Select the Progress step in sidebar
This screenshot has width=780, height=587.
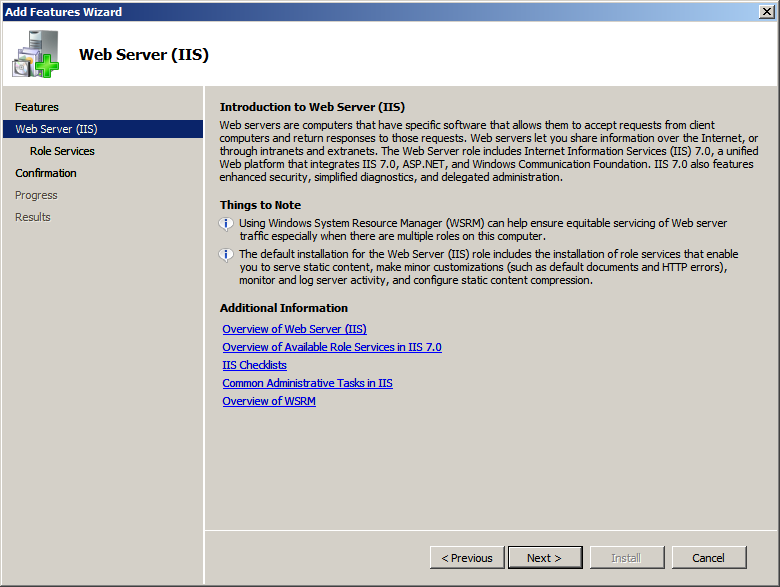(x=36, y=195)
